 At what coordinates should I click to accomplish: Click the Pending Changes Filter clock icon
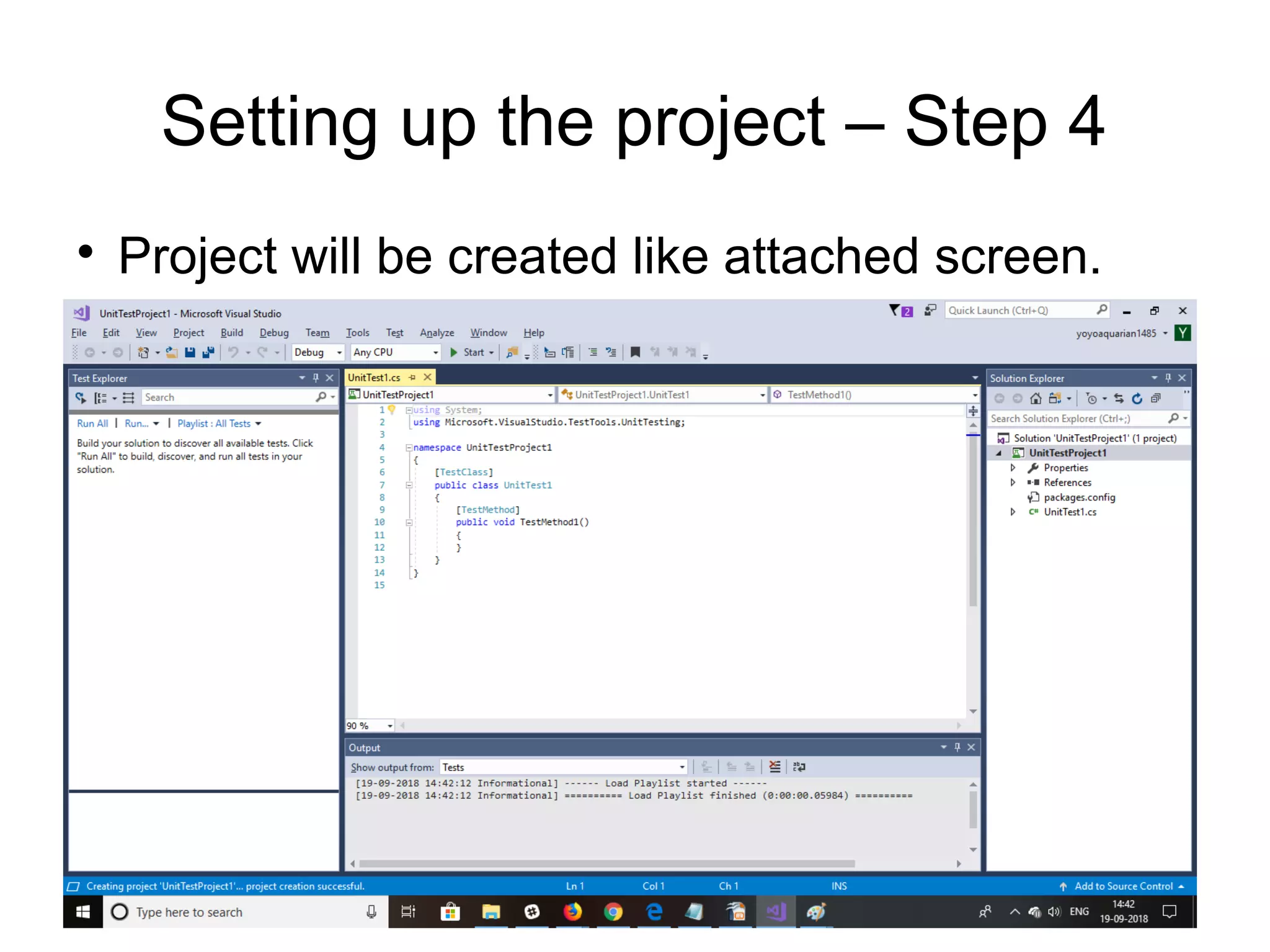point(1092,399)
